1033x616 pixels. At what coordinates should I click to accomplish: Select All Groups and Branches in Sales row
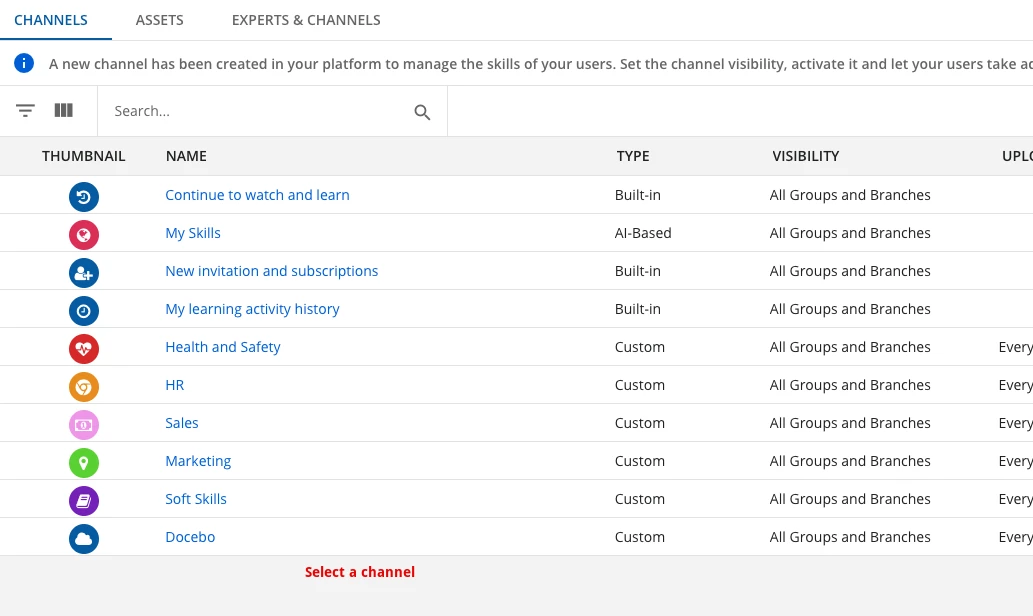850,423
